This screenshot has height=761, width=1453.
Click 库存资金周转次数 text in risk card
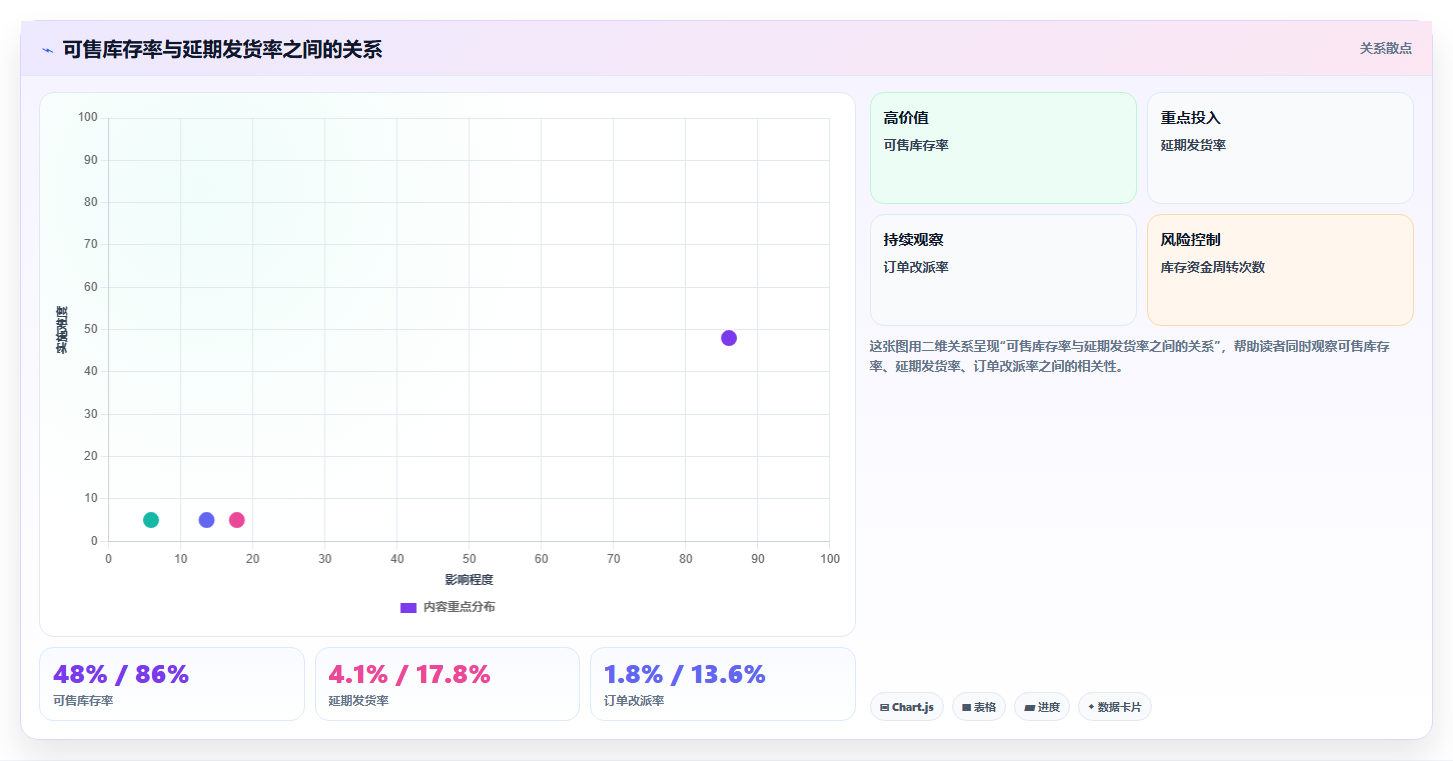(1213, 267)
